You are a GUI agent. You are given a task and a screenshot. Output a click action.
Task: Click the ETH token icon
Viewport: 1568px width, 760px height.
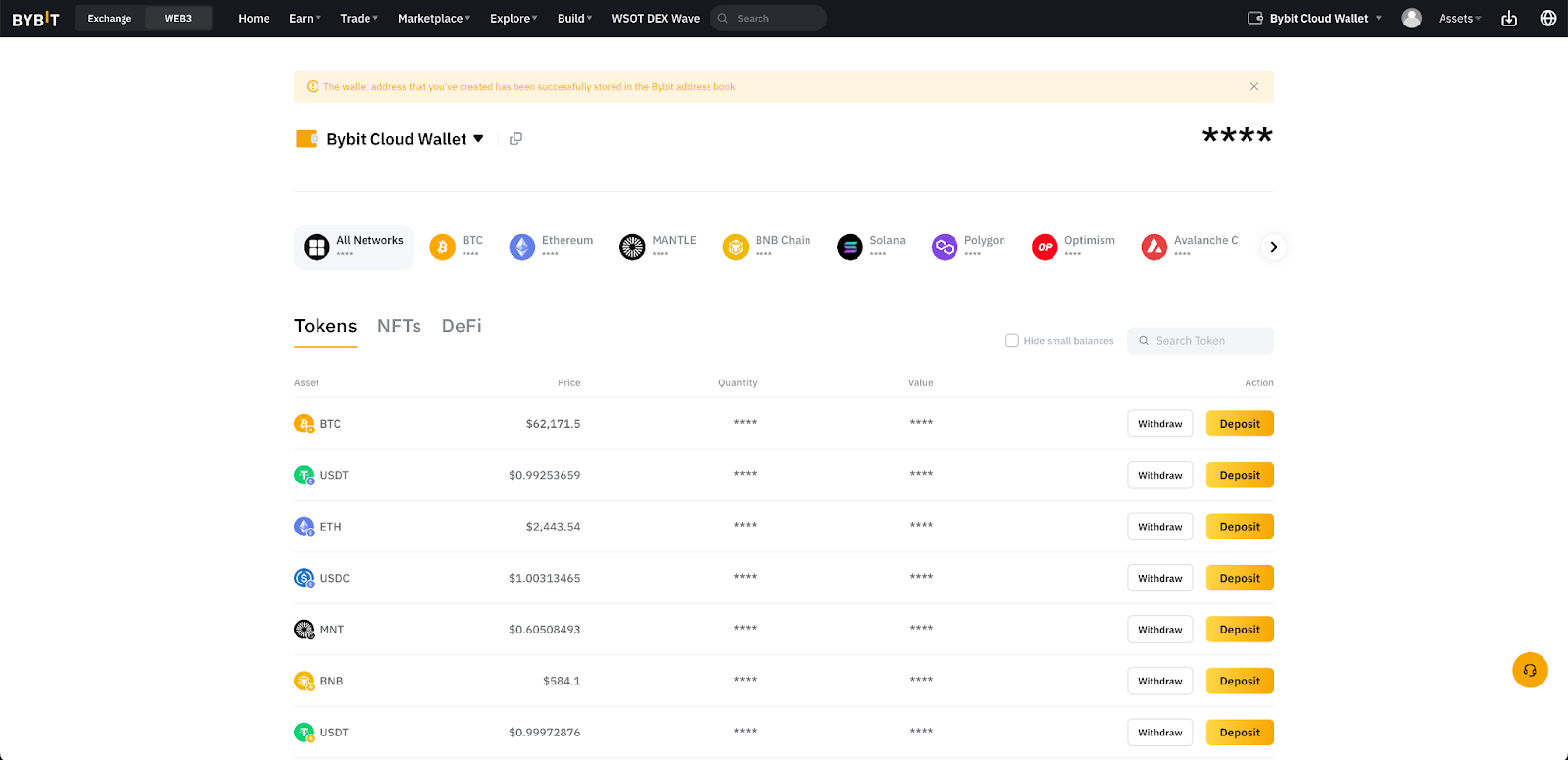point(304,527)
